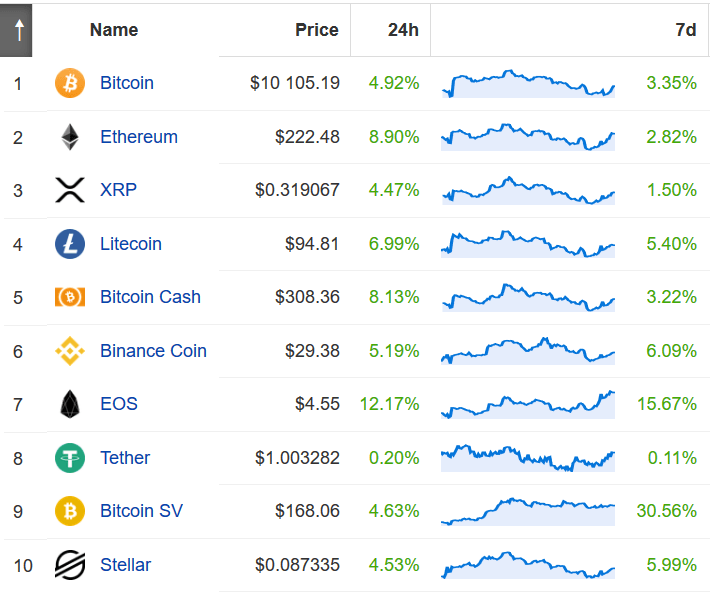
Task: Click the black EOS logo icon
Action: point(70,404)
